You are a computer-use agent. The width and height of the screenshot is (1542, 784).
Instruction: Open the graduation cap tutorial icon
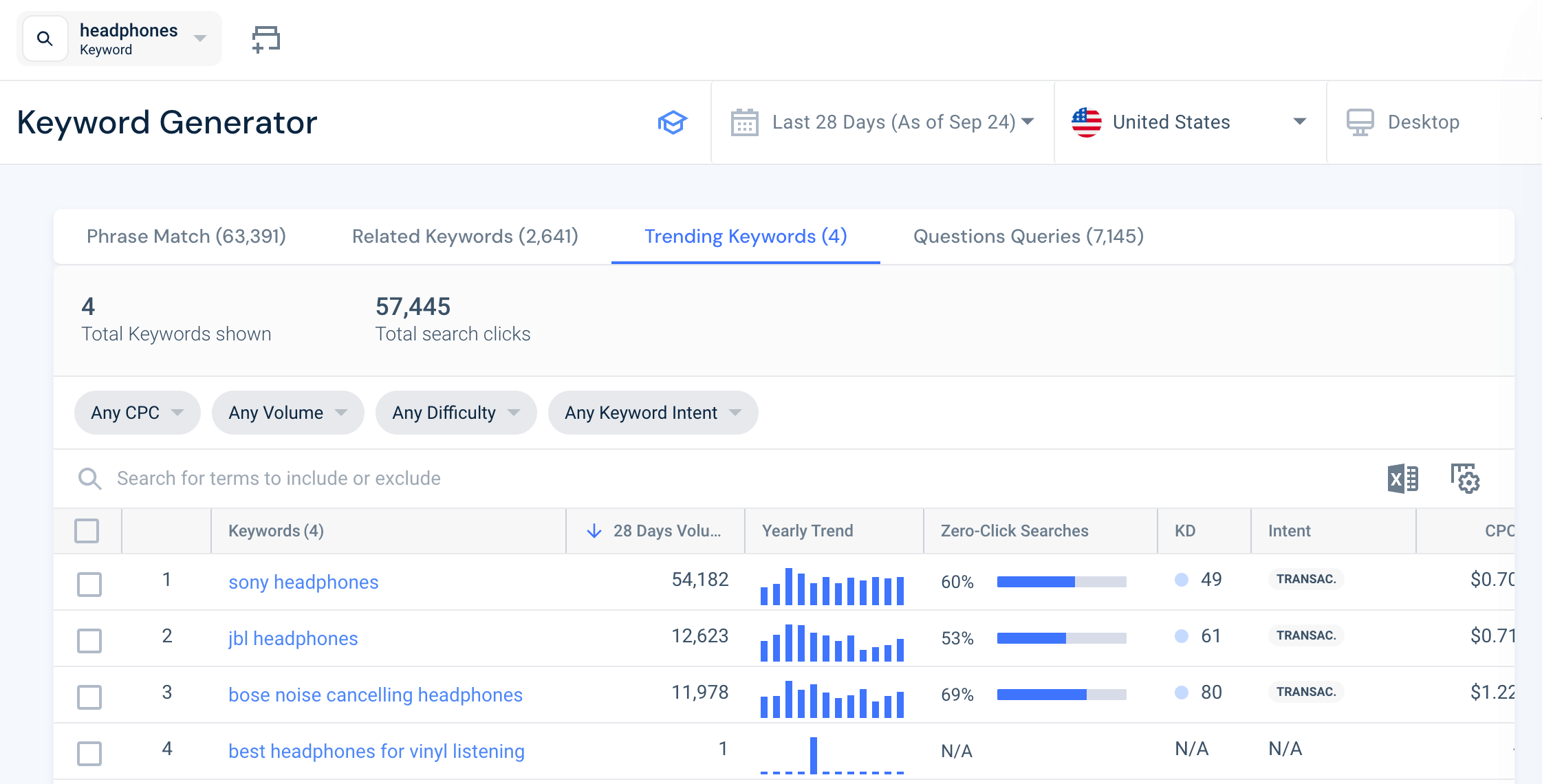[672, 122]
